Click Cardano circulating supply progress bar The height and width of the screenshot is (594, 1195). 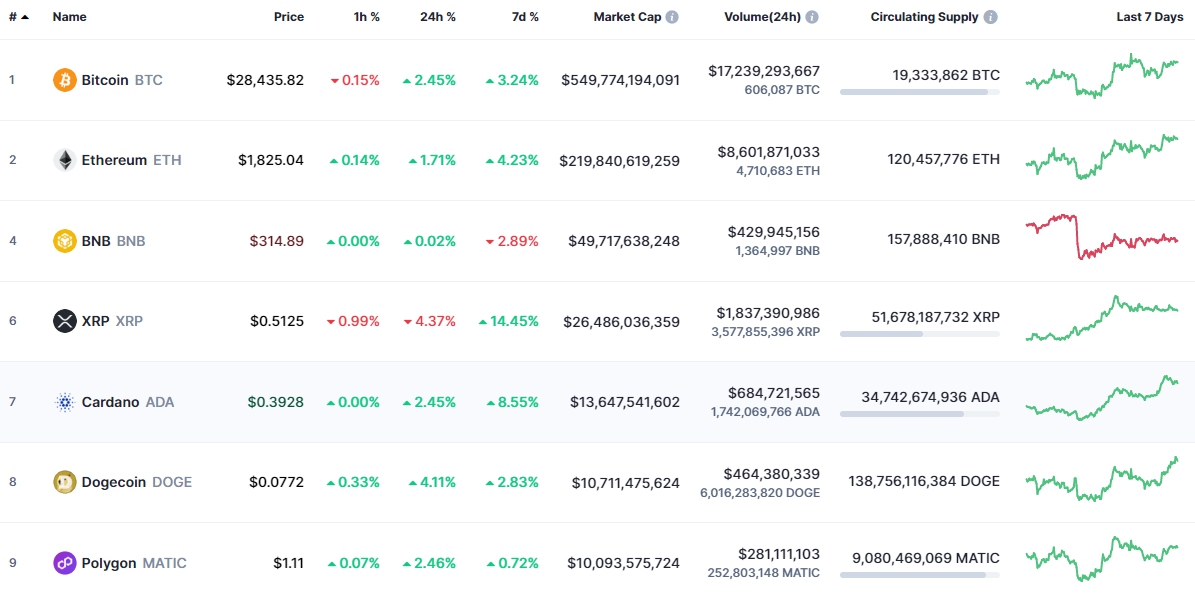point(920,414)
